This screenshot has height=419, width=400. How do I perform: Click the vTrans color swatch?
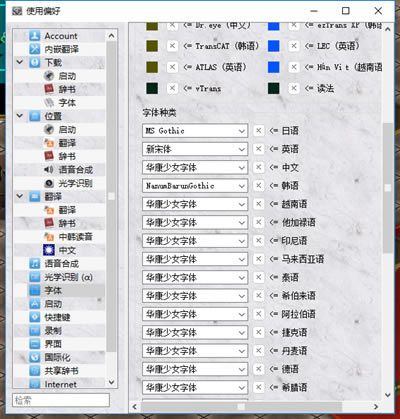point(152,88)
